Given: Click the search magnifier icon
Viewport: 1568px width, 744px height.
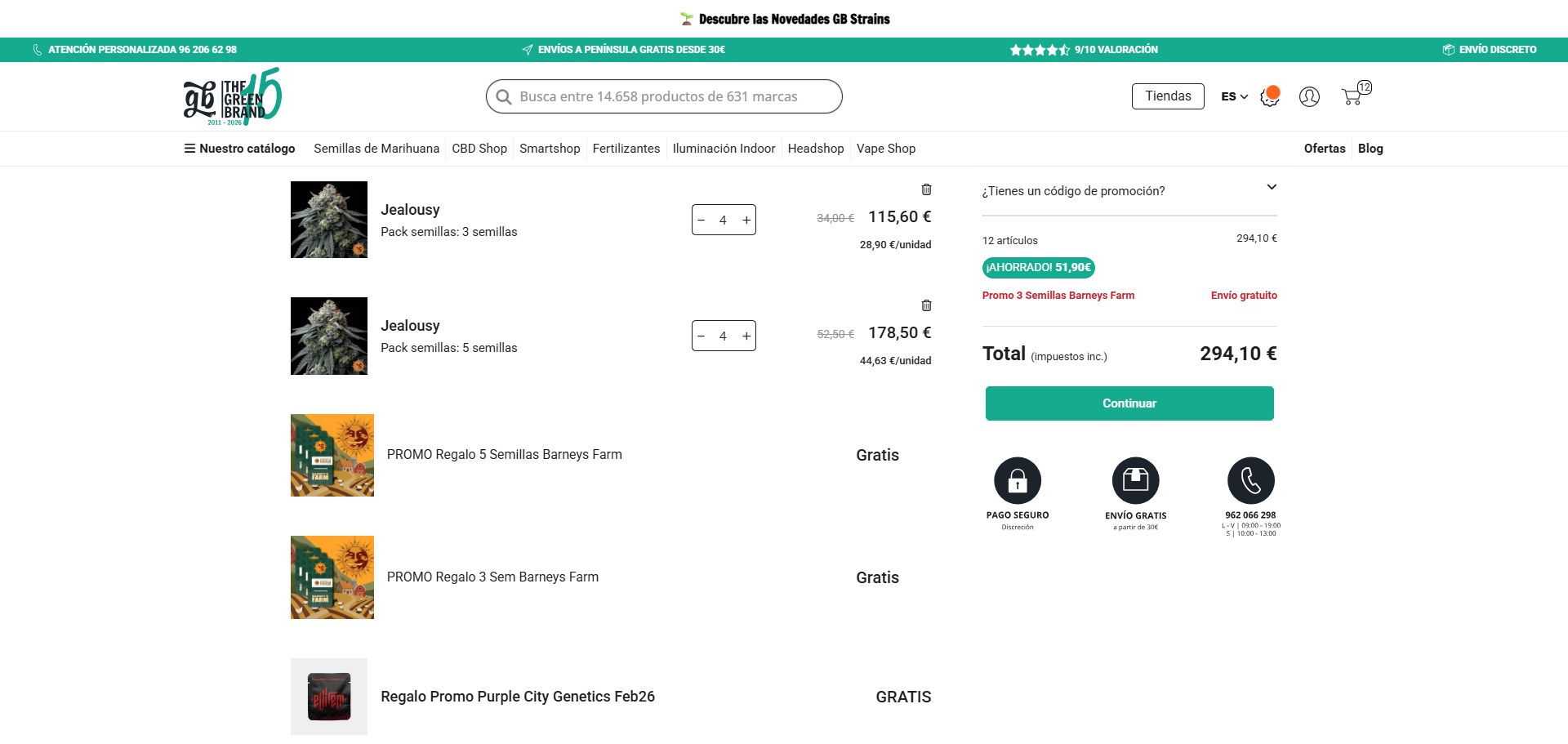Looking at the screenshot, I should point(504,96).
